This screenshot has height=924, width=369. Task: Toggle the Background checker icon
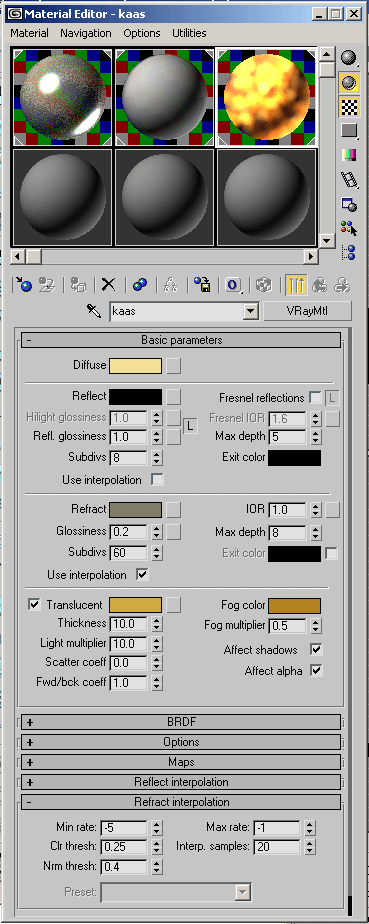pyautogui.click(x=350, y=106)
